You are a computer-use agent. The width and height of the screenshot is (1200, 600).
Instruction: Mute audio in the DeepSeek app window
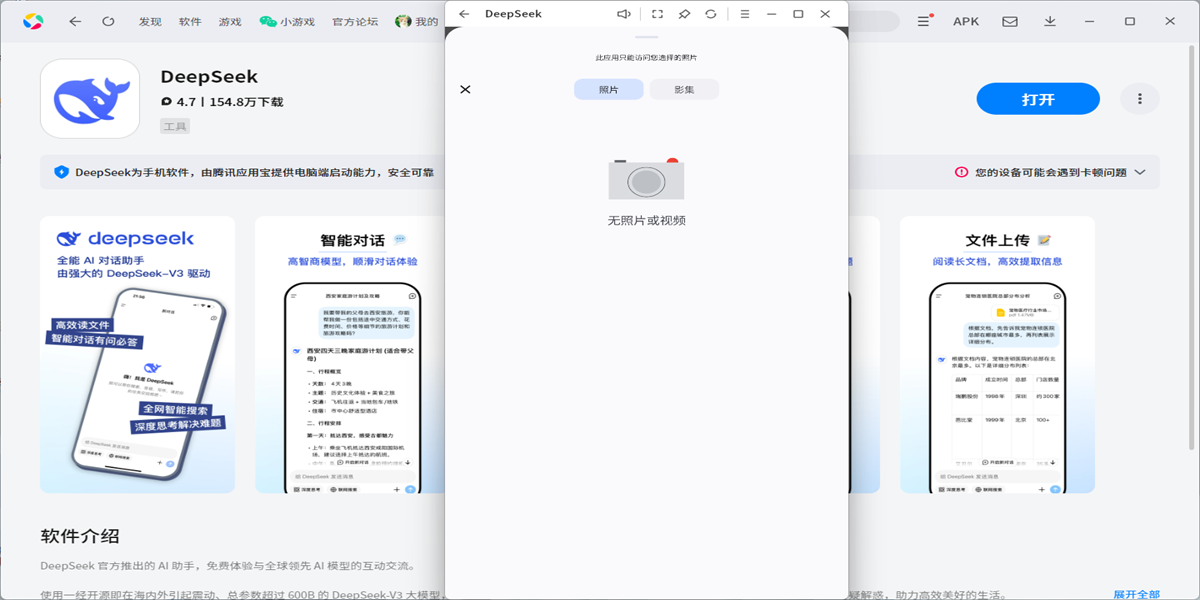coord(623,14)
